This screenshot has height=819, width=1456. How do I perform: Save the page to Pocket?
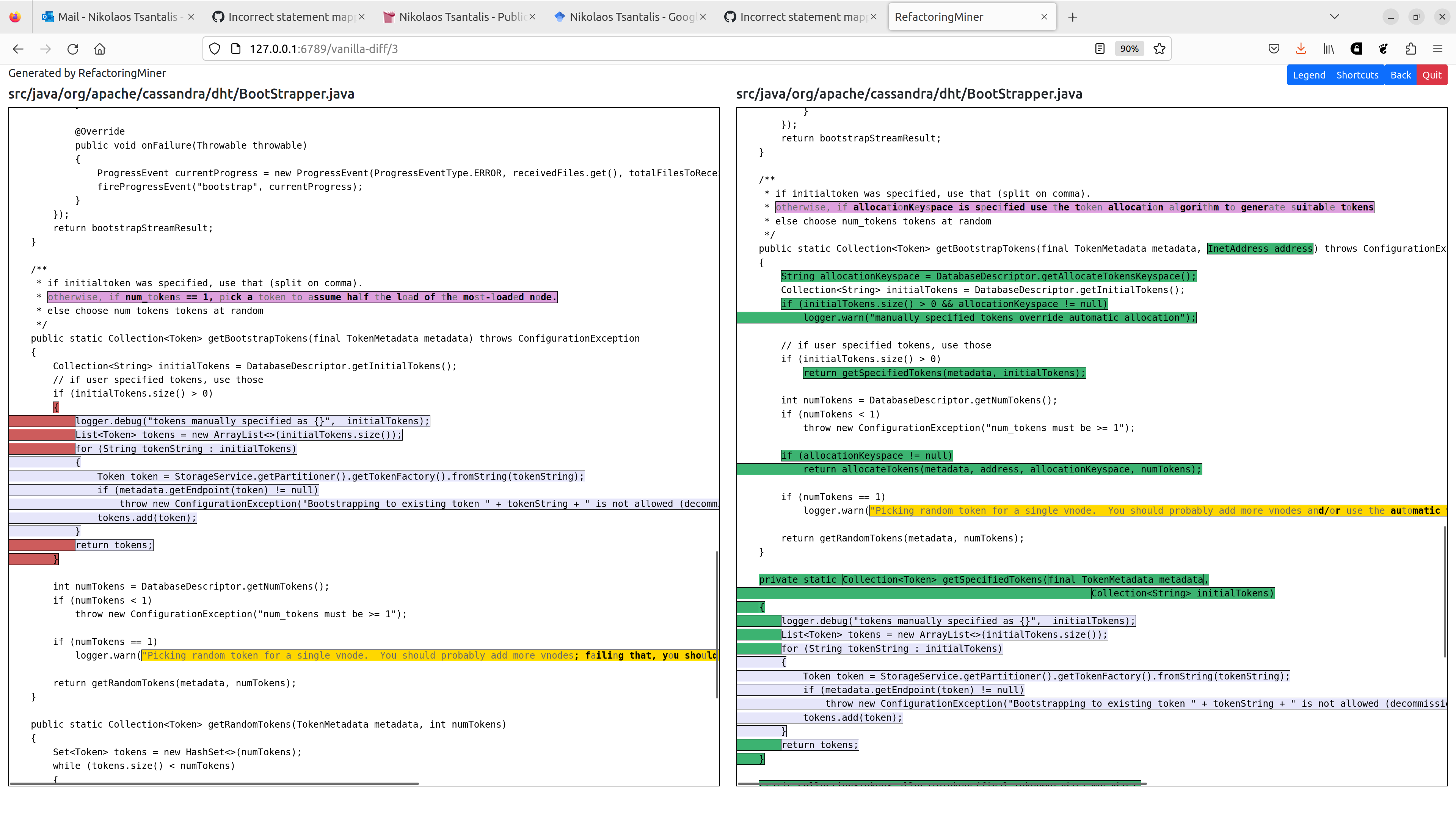pyautogui.click(x=1274, y=49)
